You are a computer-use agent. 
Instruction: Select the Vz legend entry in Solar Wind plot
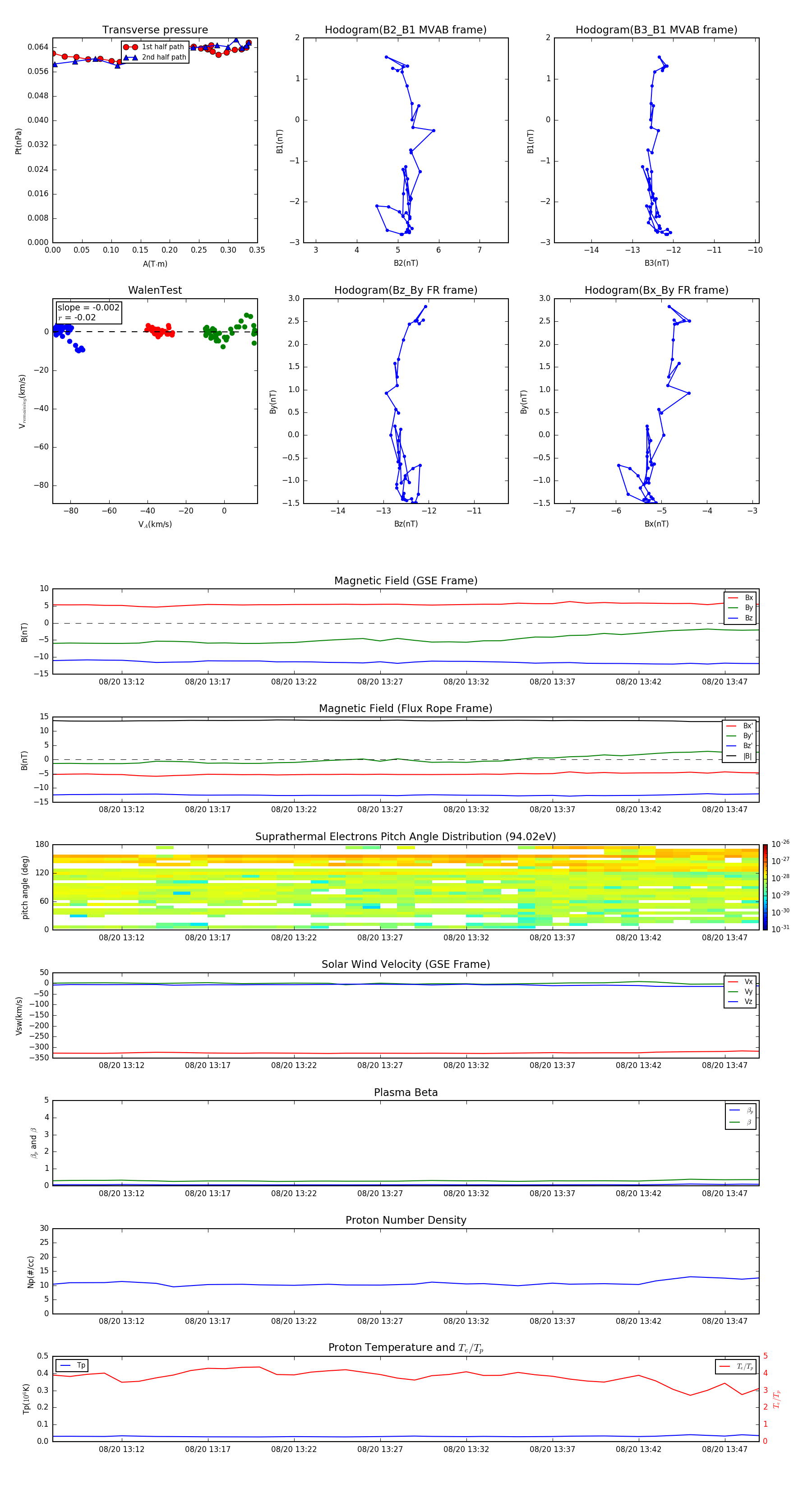[740, 1002]
